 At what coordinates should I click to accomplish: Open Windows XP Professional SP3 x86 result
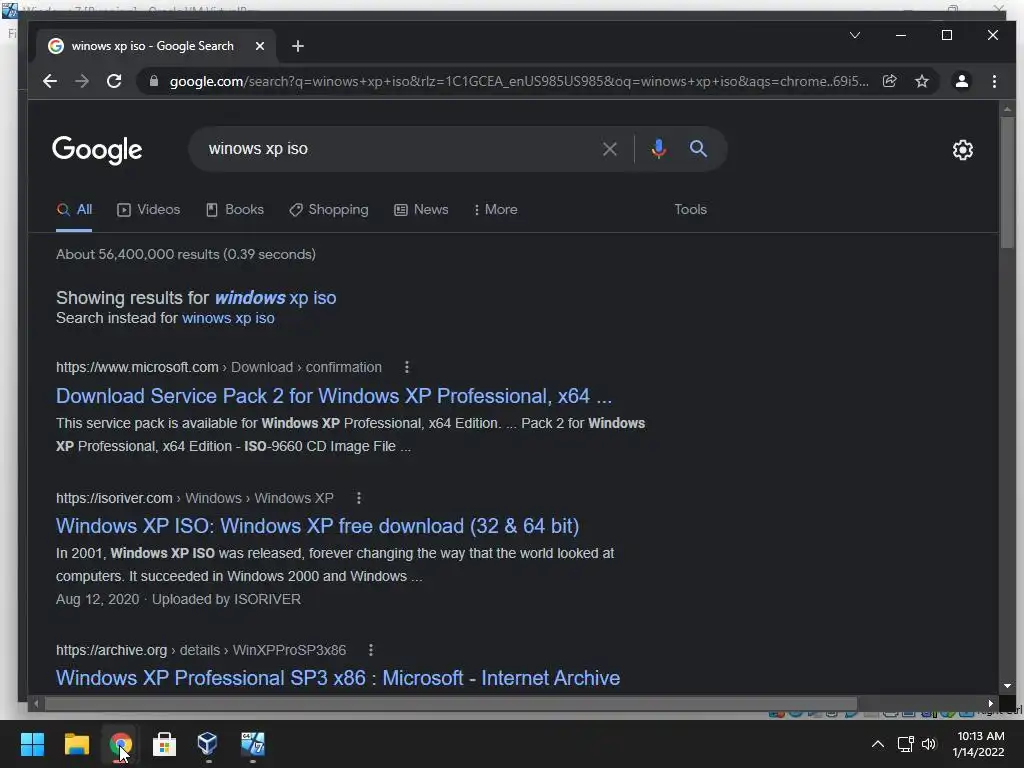pyautogui.click(x=338, y=678)
